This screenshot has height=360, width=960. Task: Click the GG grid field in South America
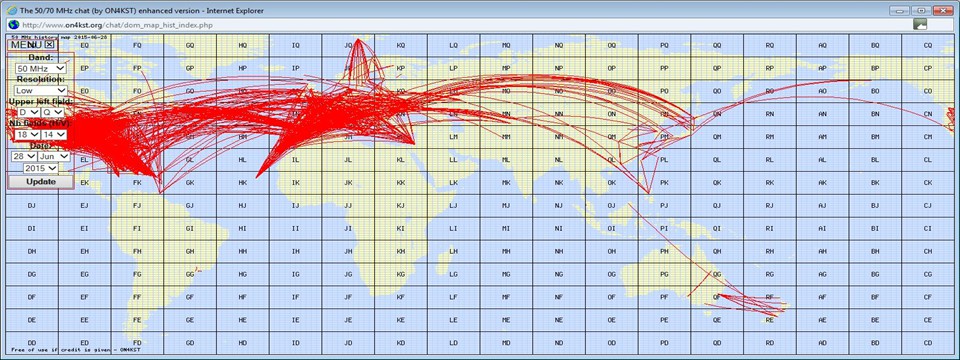[190, 274]
